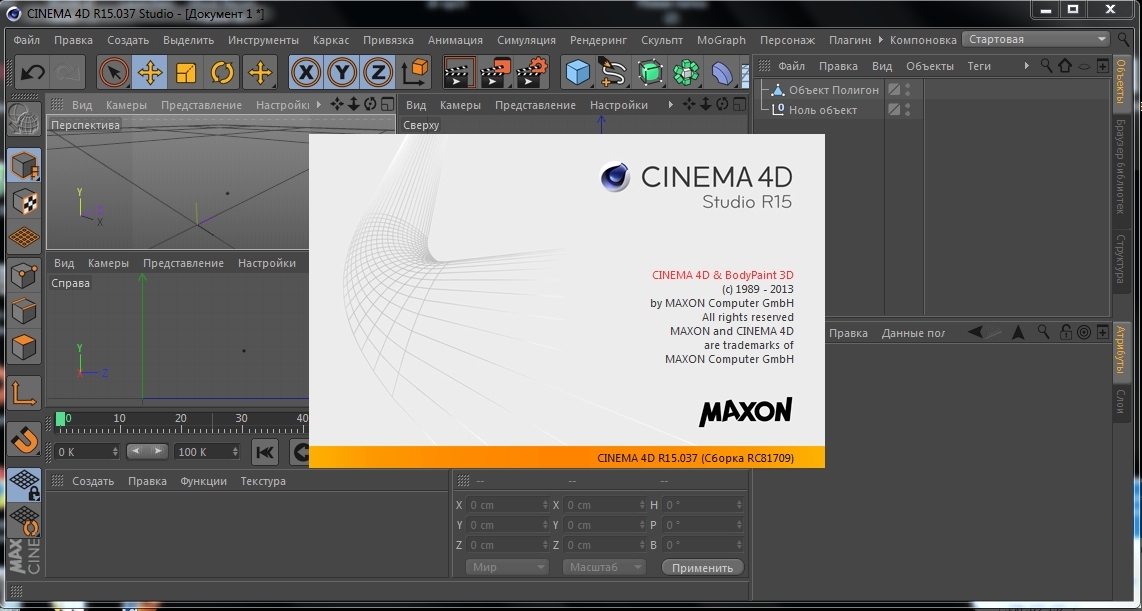Enable the orange Workplane grid mode

[24, 237]
